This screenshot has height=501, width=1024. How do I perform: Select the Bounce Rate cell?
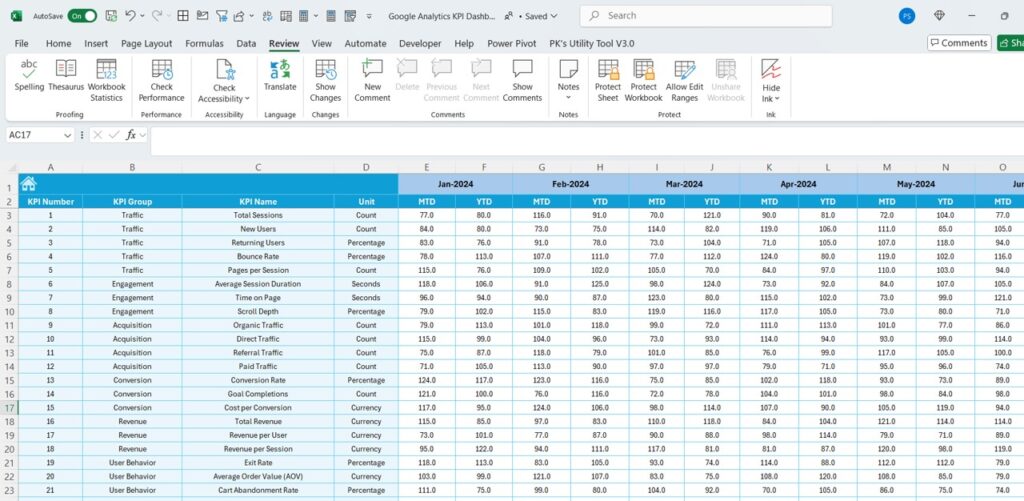point(258,256)
